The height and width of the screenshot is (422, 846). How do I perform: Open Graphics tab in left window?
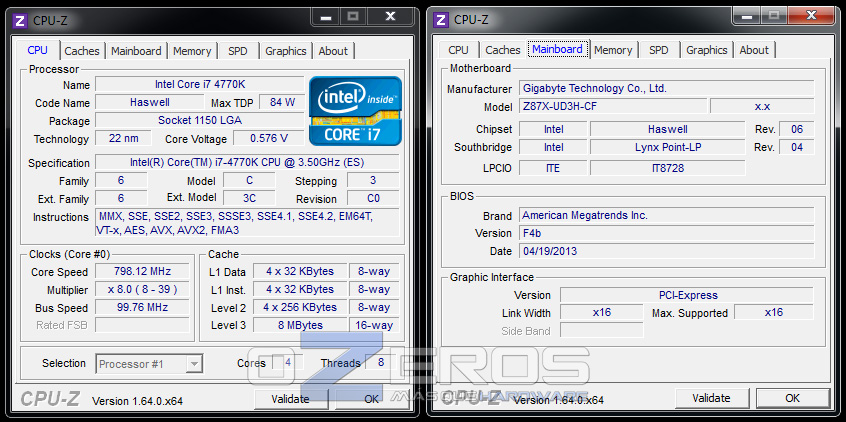[x=286, y=51]
